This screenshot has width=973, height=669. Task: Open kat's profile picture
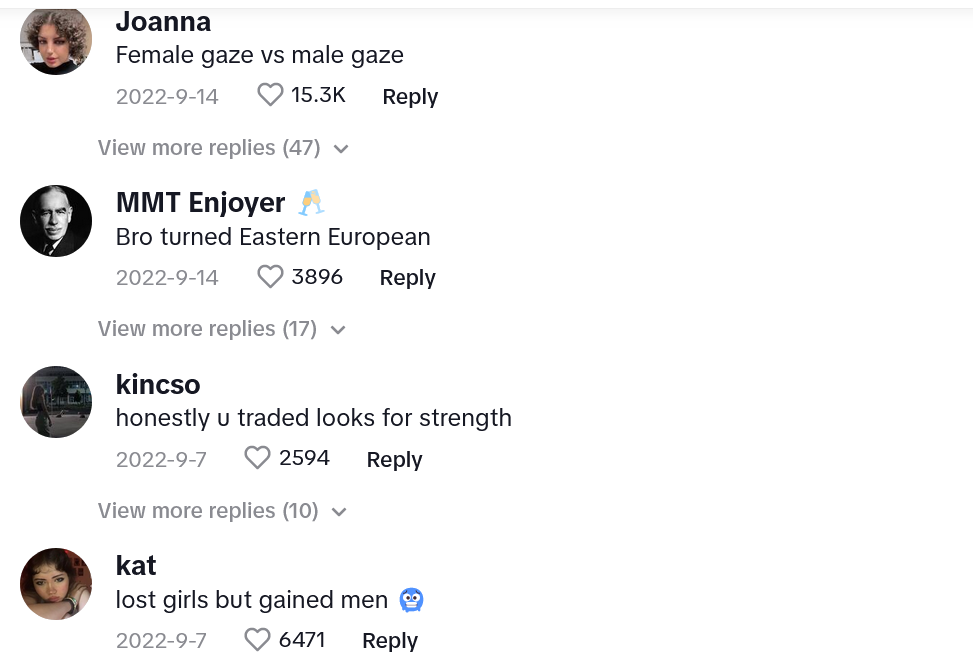(56, 584)
